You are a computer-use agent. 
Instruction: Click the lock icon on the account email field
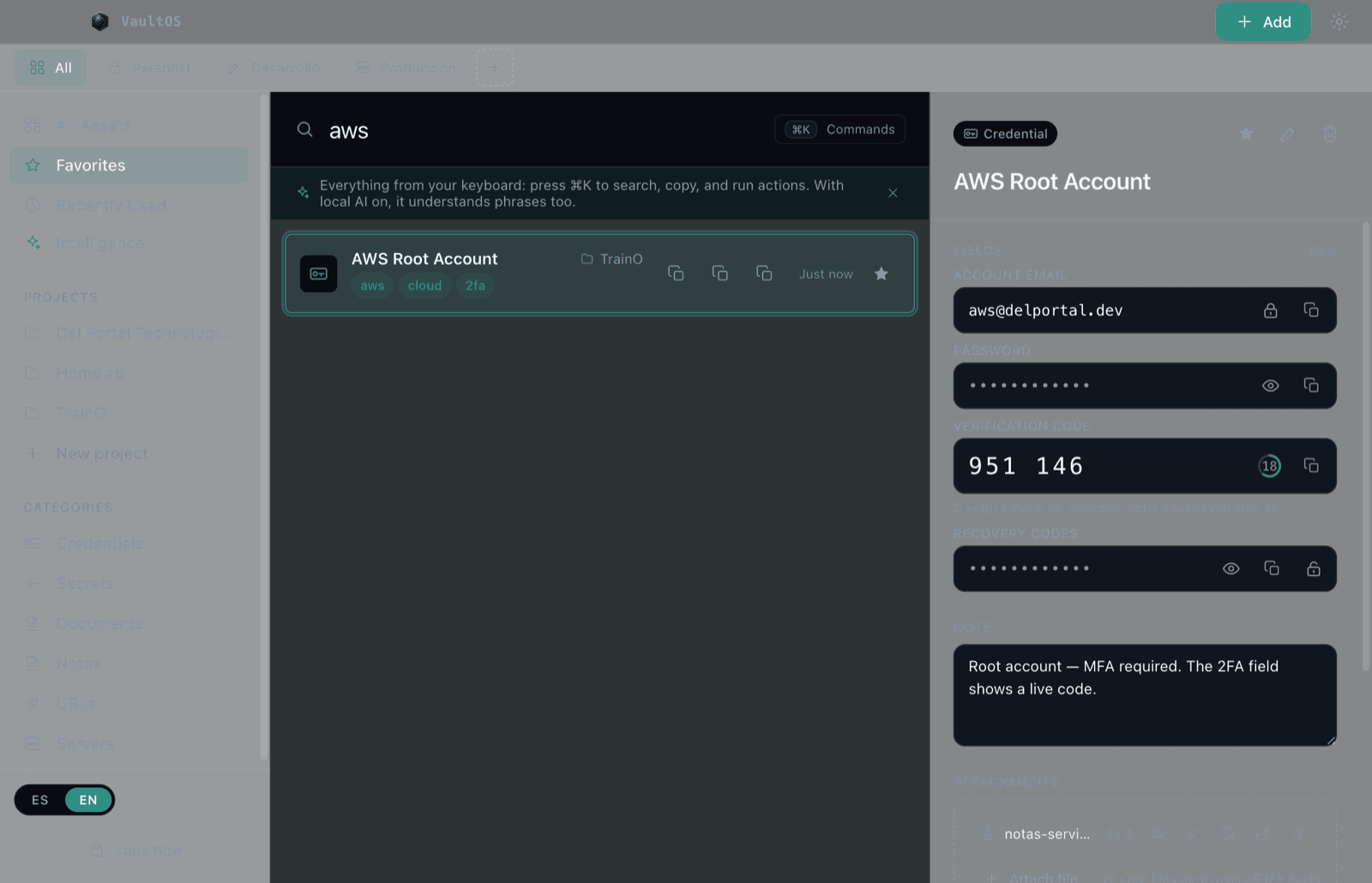1271,310
